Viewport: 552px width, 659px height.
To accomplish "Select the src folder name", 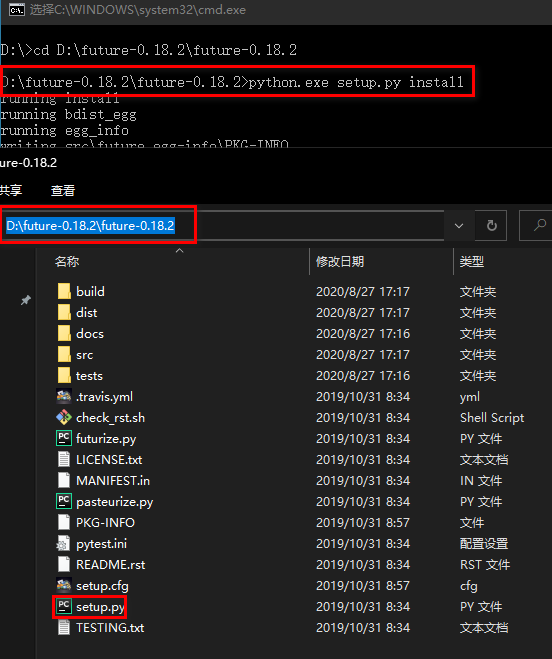I will [85, 354].
